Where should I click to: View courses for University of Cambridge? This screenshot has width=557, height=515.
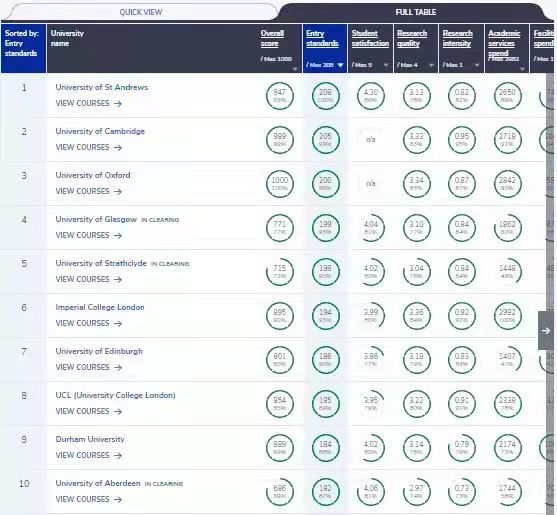[x=88, y=147]
